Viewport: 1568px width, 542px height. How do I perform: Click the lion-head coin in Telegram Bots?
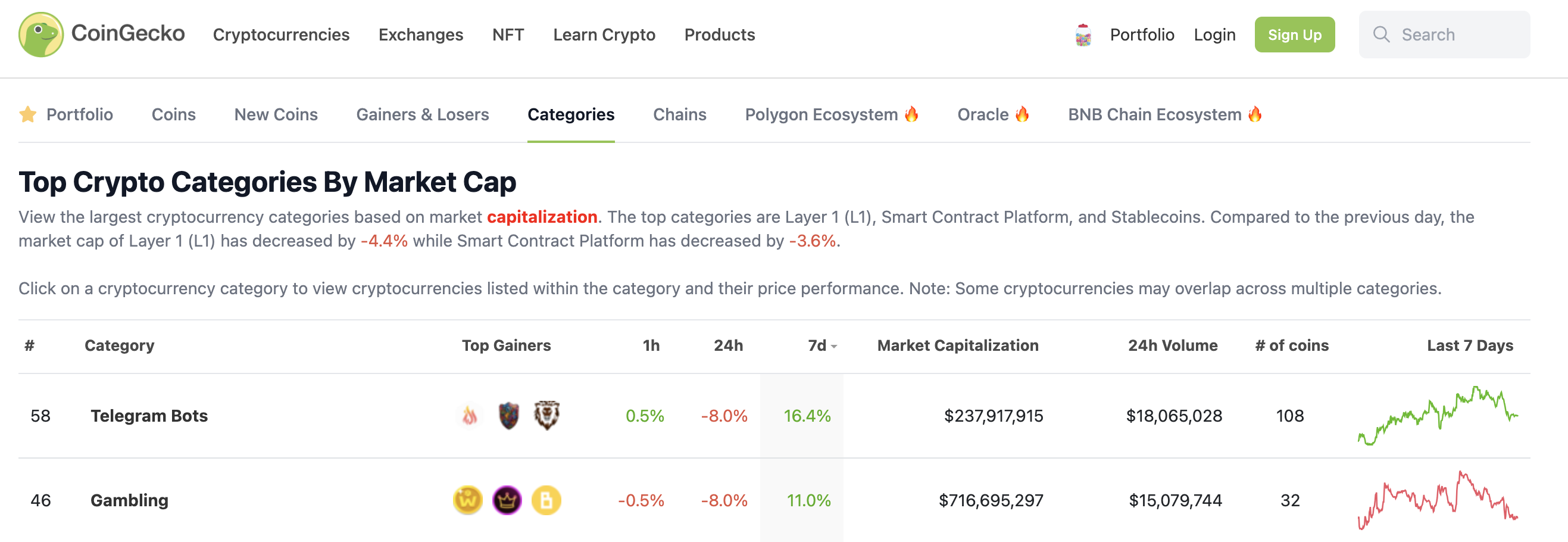(x=546, y=415)
